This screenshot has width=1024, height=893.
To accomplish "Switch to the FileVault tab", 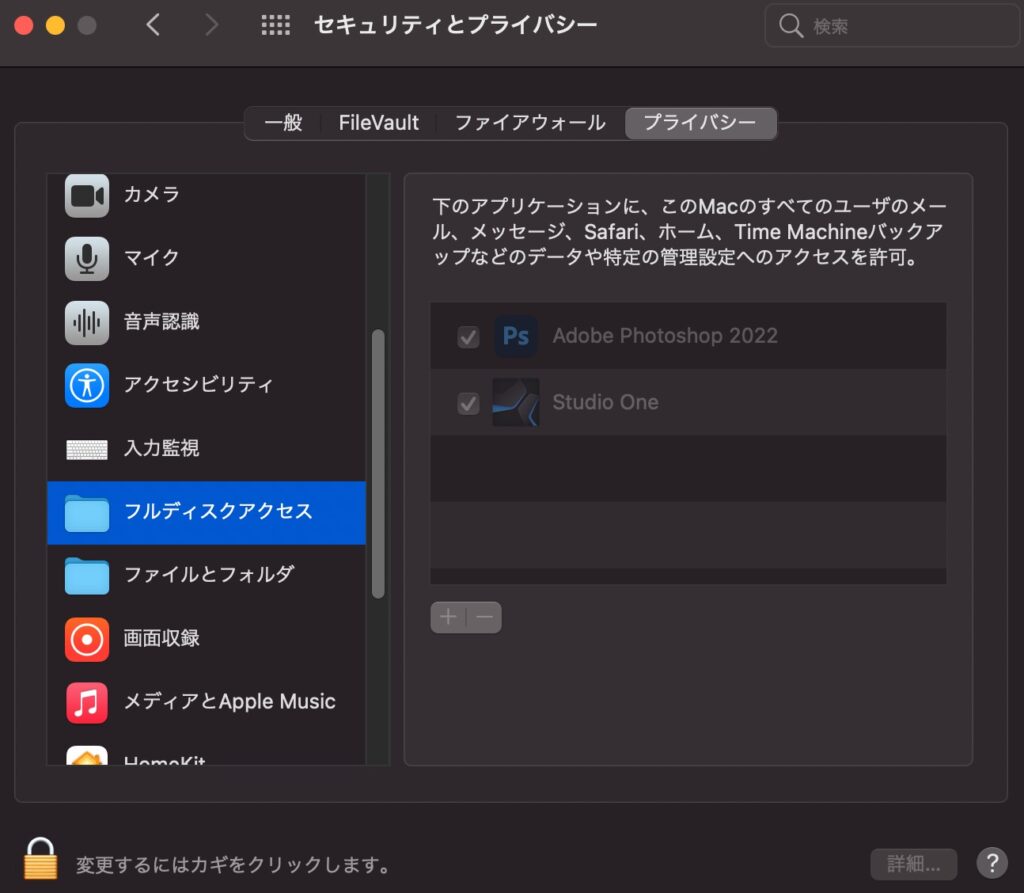I will click(379, 123).
